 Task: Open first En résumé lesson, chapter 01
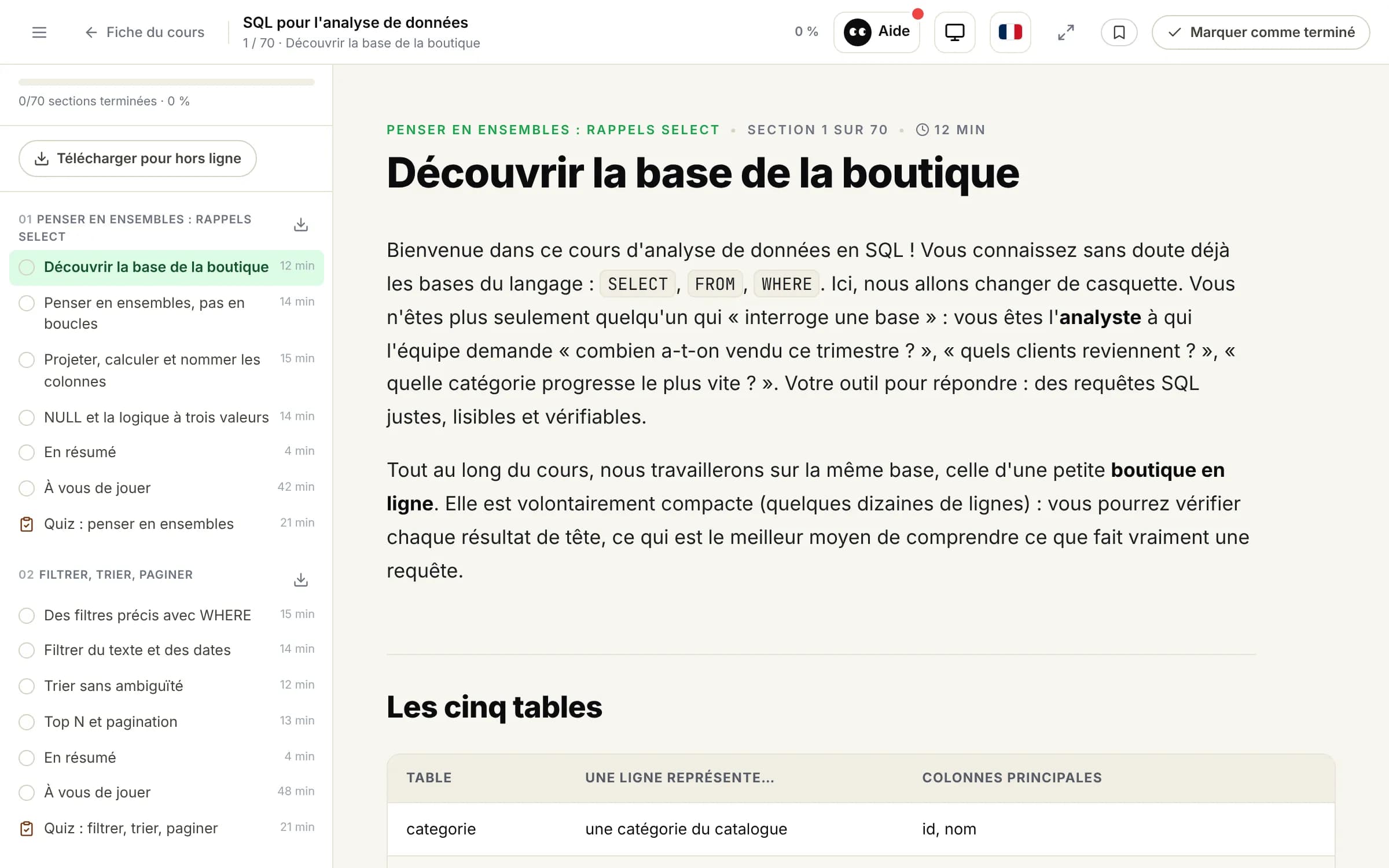coord(167,453)
